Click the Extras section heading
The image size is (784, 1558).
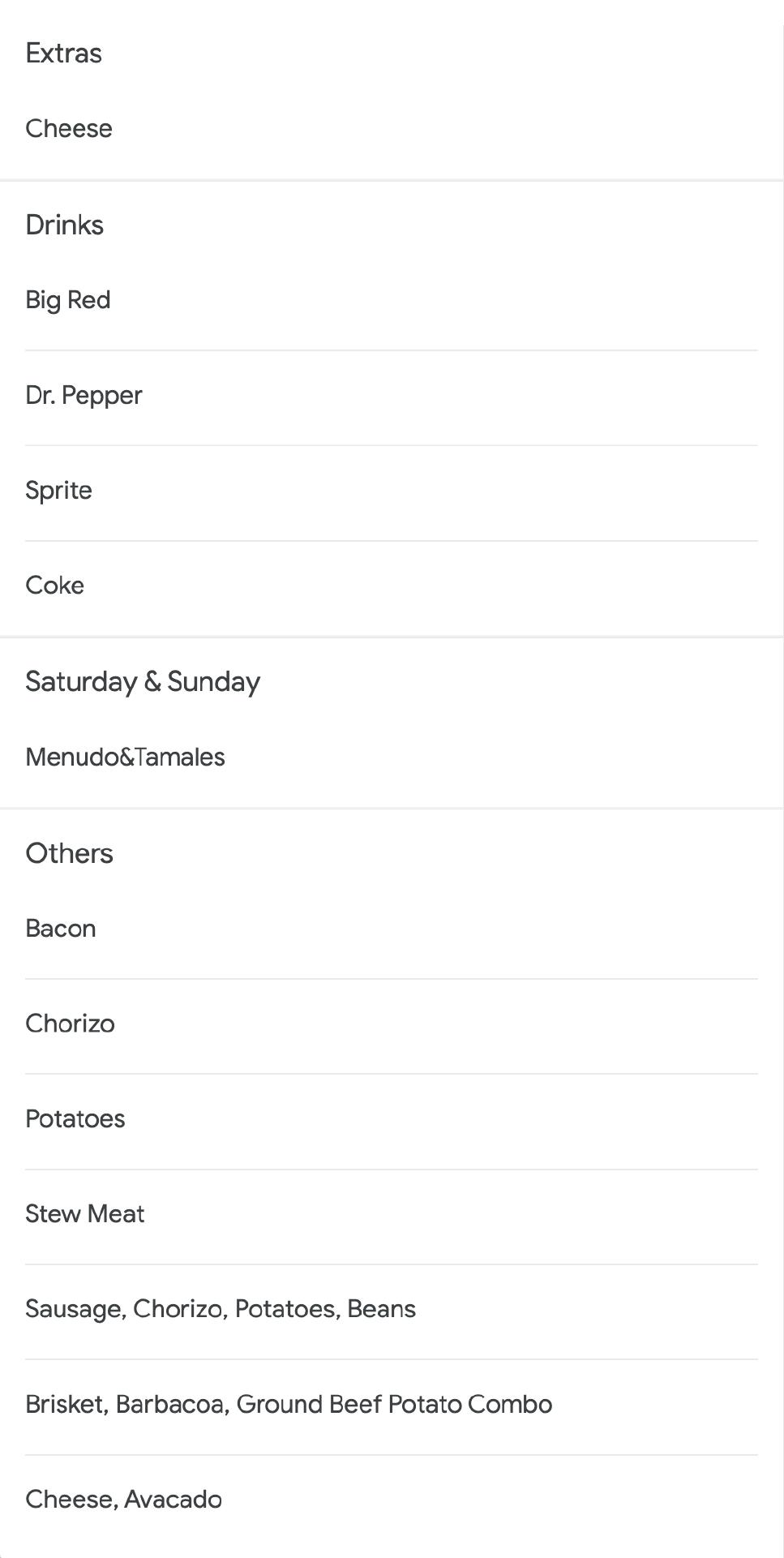pos(63,53)
